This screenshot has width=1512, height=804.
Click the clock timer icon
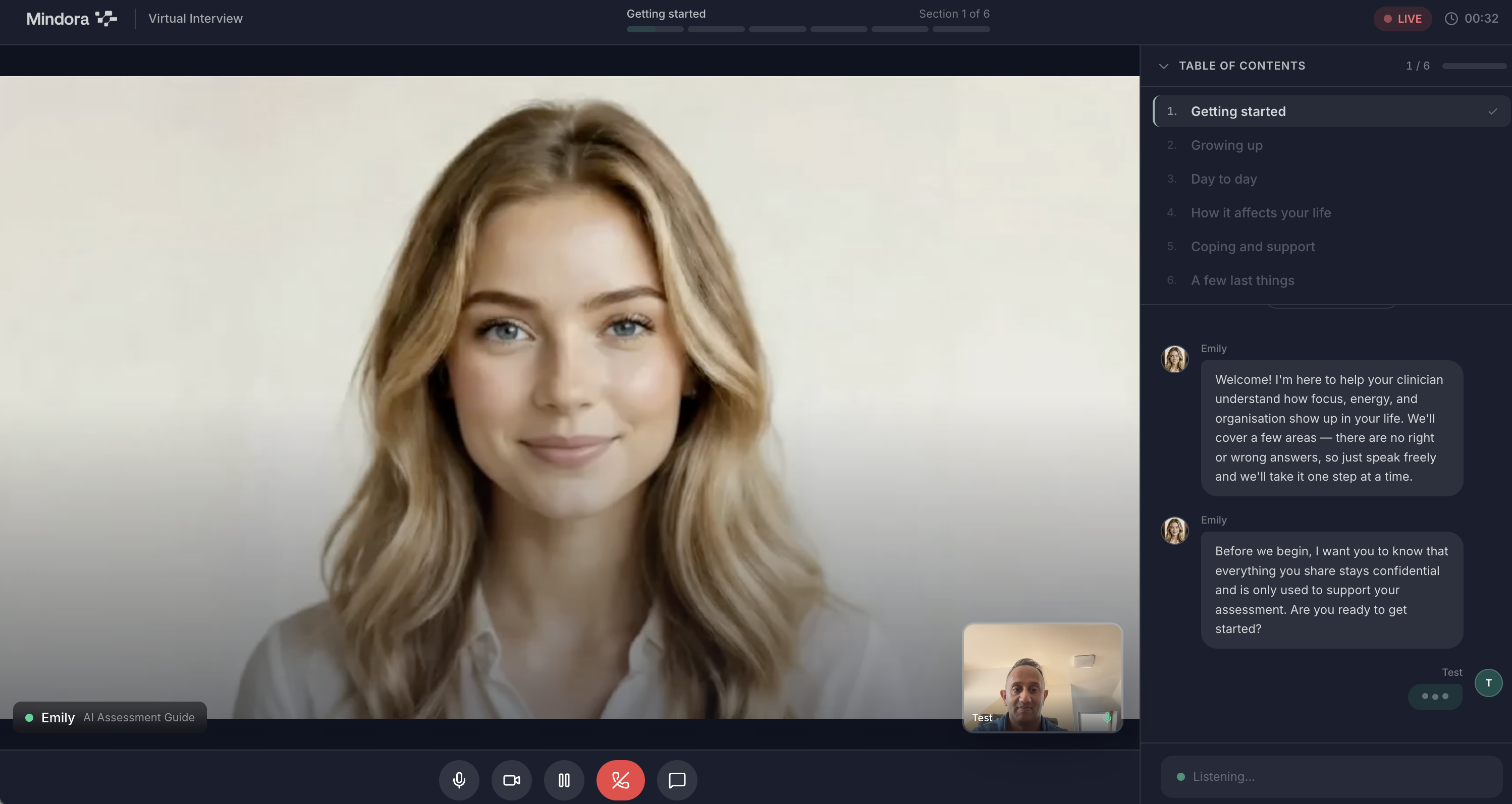pos(1451,19)
